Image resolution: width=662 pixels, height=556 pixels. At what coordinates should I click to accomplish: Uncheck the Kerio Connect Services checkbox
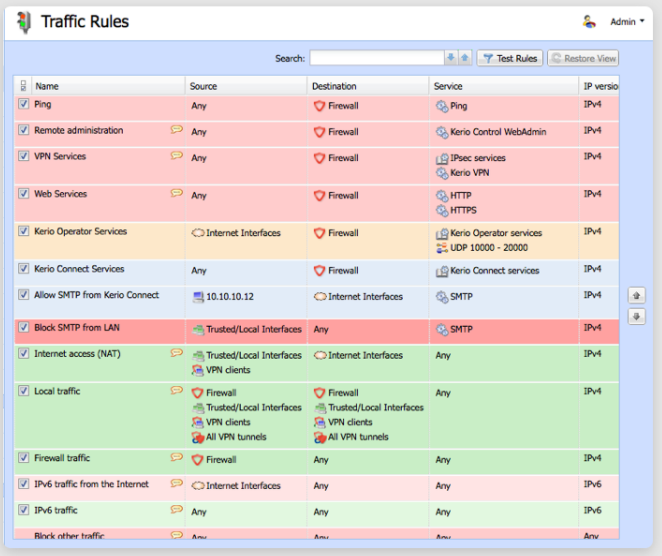(24, 269)
